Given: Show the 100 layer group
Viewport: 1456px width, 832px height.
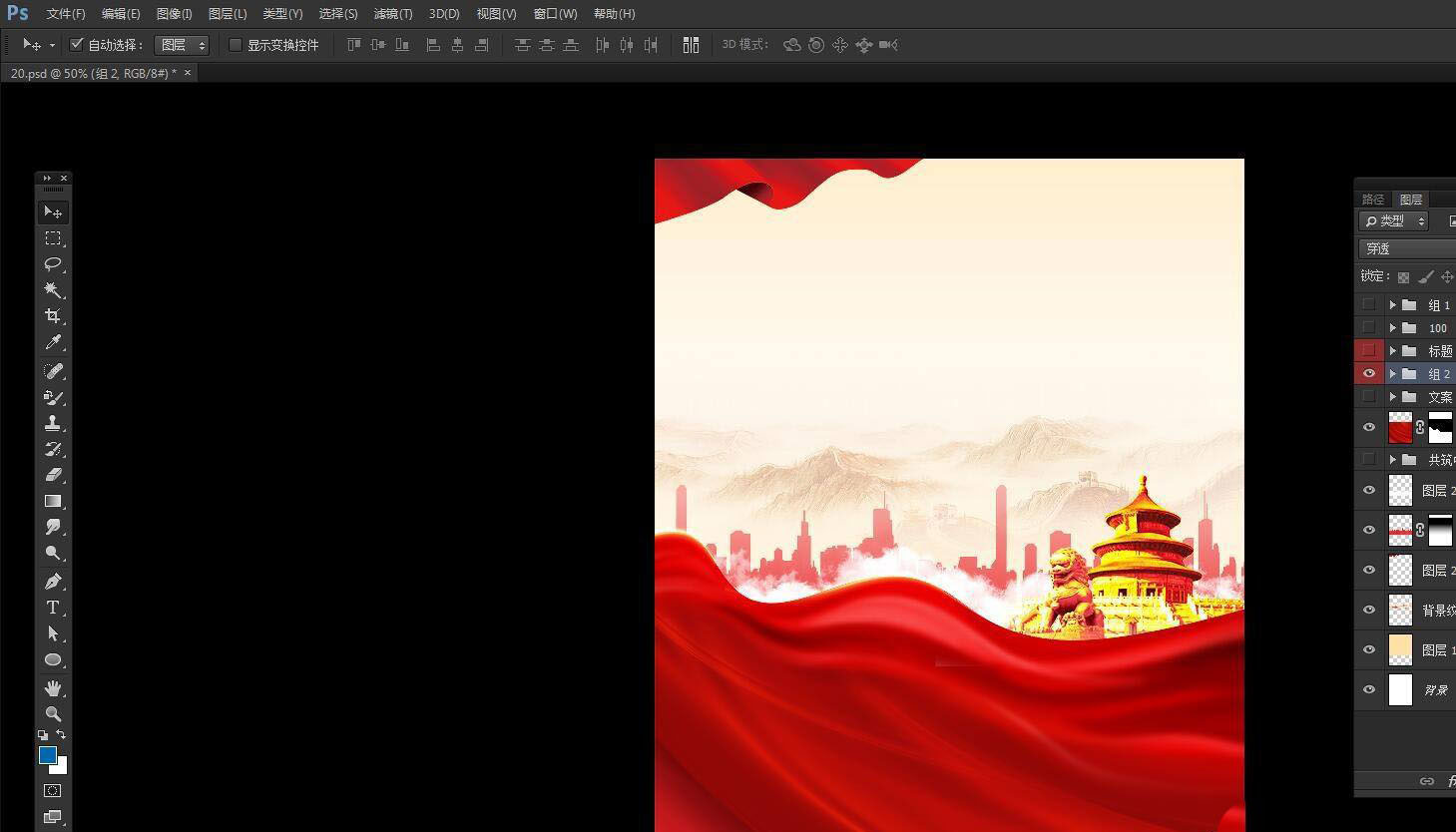Looking at the screenshot, I should [1368, 327].
